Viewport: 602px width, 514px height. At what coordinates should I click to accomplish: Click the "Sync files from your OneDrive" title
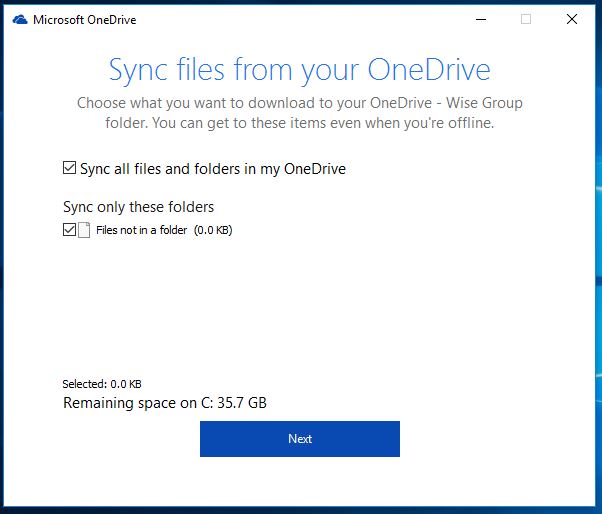(299, 70)
